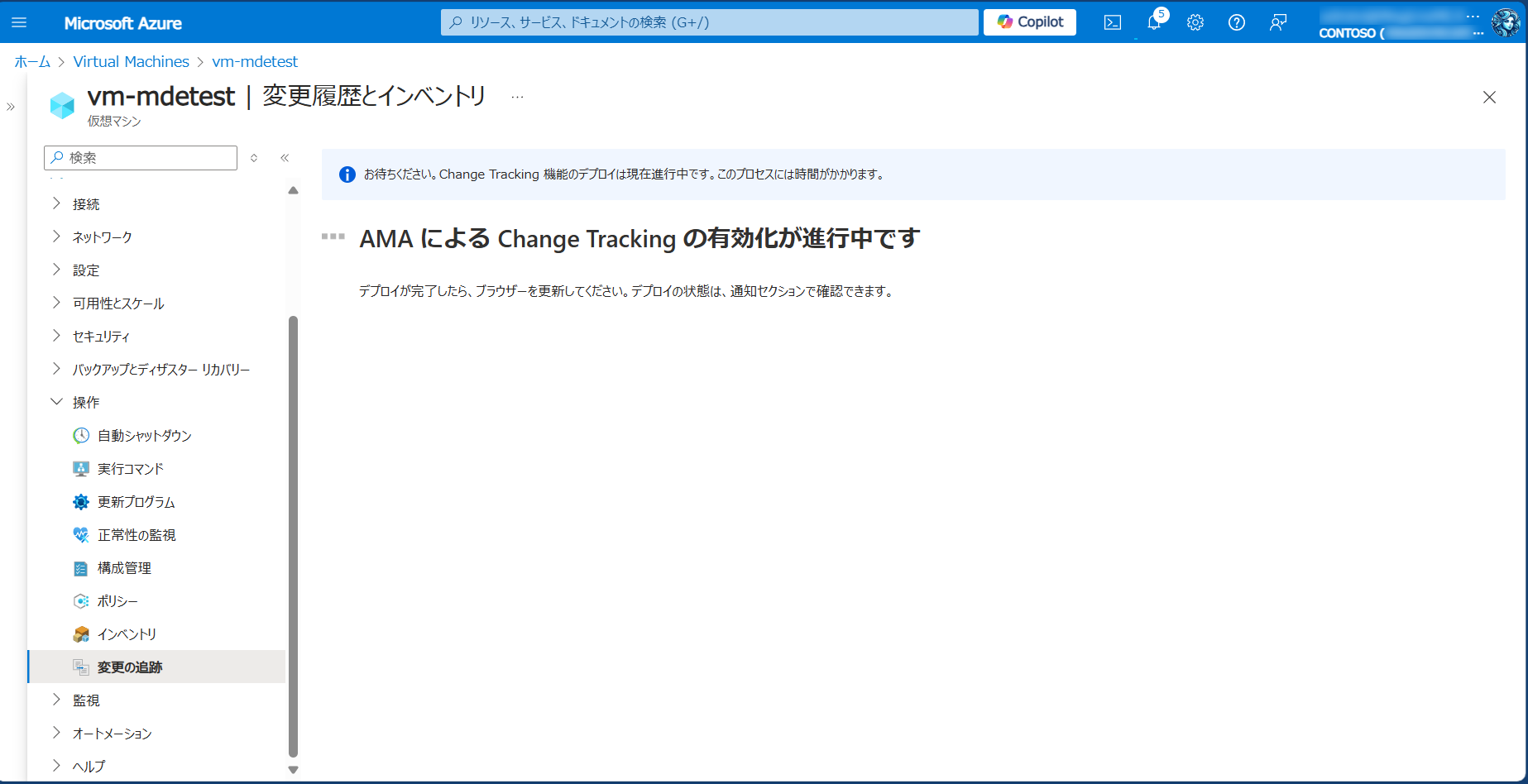Viewport: 1528px width, 784px height.
Task: Open 自動シャットダウン menu item
Action: point(144,436)
